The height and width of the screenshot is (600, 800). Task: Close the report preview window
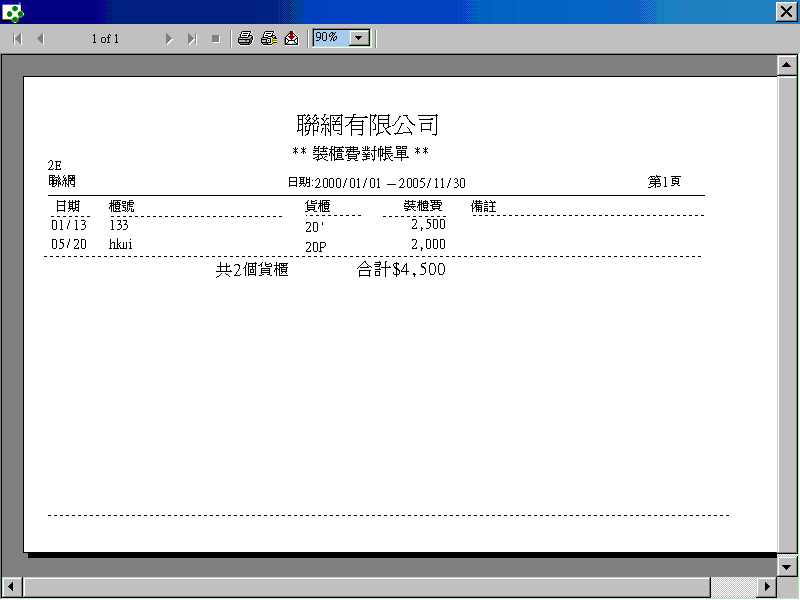click(786, 11)
